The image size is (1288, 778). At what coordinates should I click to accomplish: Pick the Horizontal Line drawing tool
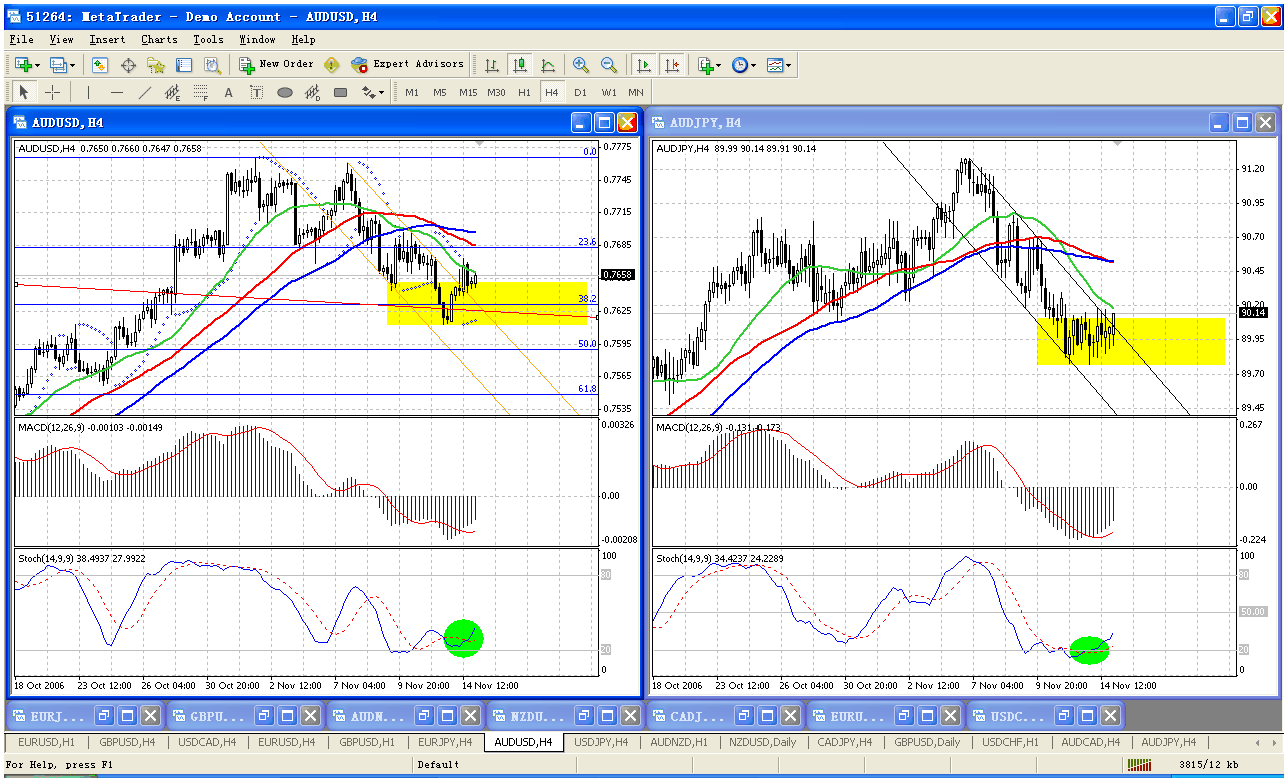(x=117, y=92)
